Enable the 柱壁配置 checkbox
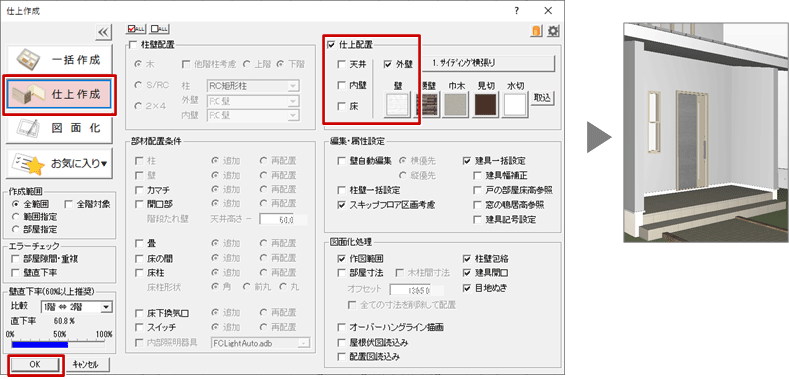The width and height of the screenshot is (789, 379). click(132, 45)
